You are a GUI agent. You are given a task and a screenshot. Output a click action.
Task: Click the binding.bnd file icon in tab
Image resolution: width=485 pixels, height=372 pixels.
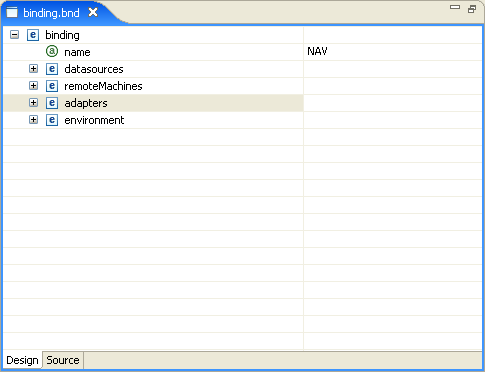(x=12, y=13)
